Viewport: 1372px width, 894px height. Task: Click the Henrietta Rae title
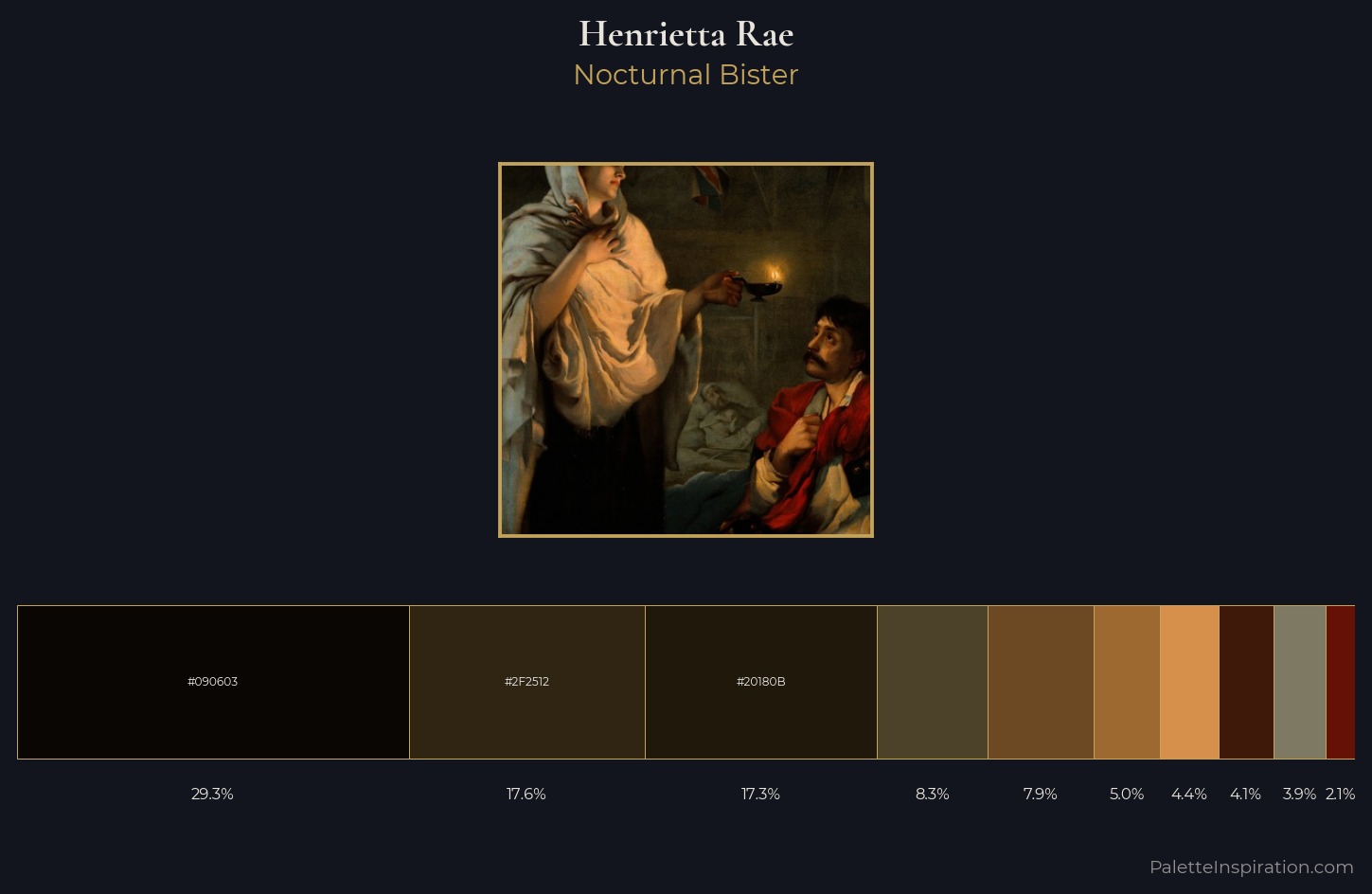point(686,34)
